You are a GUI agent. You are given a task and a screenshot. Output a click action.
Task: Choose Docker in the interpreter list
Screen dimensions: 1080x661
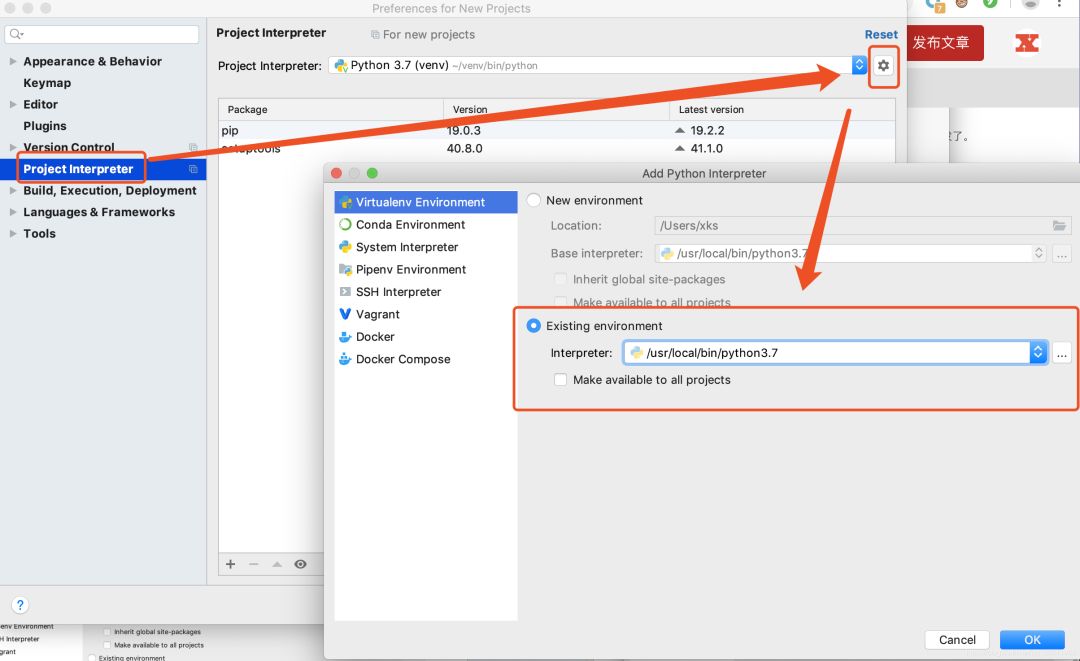click(x=426, y=337)
